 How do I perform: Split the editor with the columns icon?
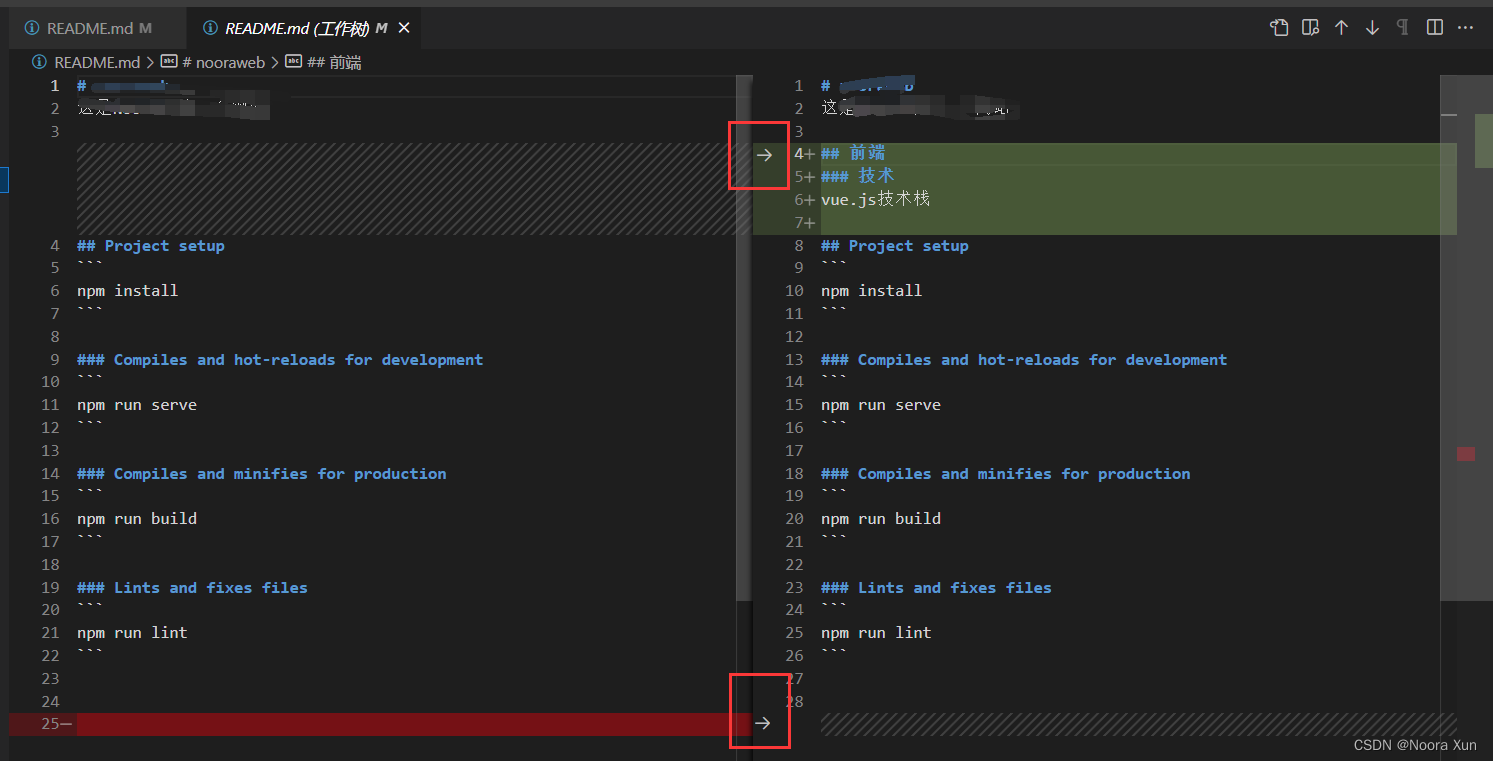1435,28
